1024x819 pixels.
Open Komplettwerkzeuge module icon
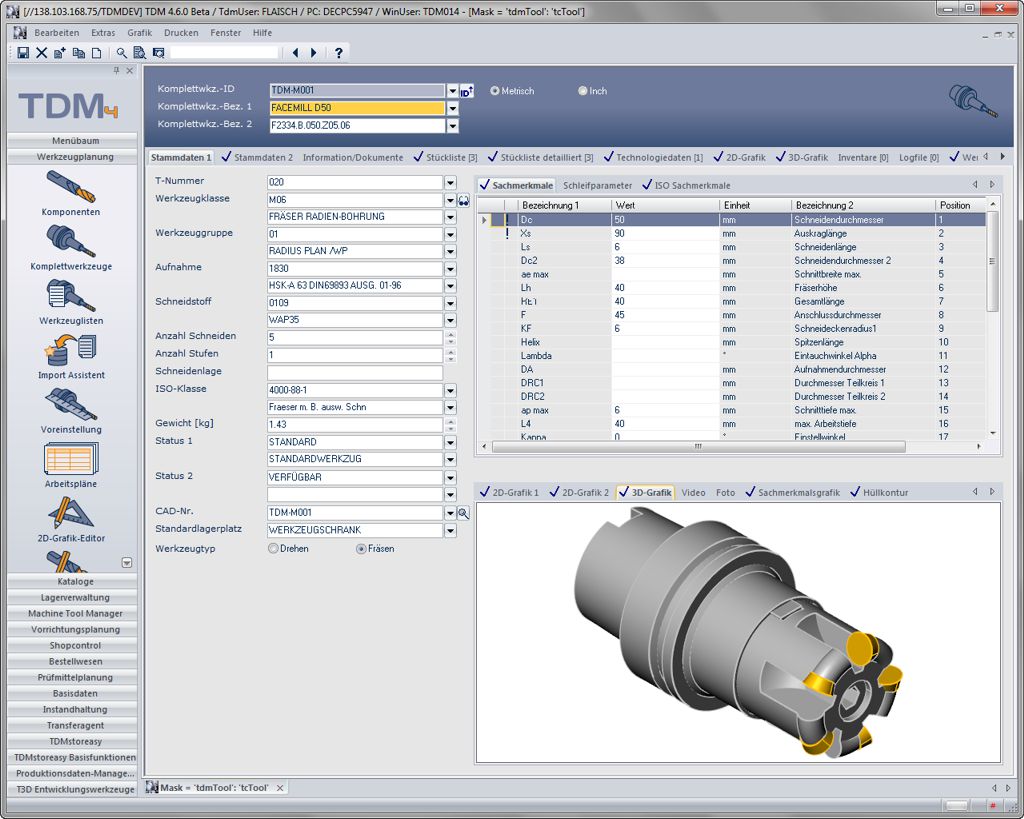pos(71,241)
